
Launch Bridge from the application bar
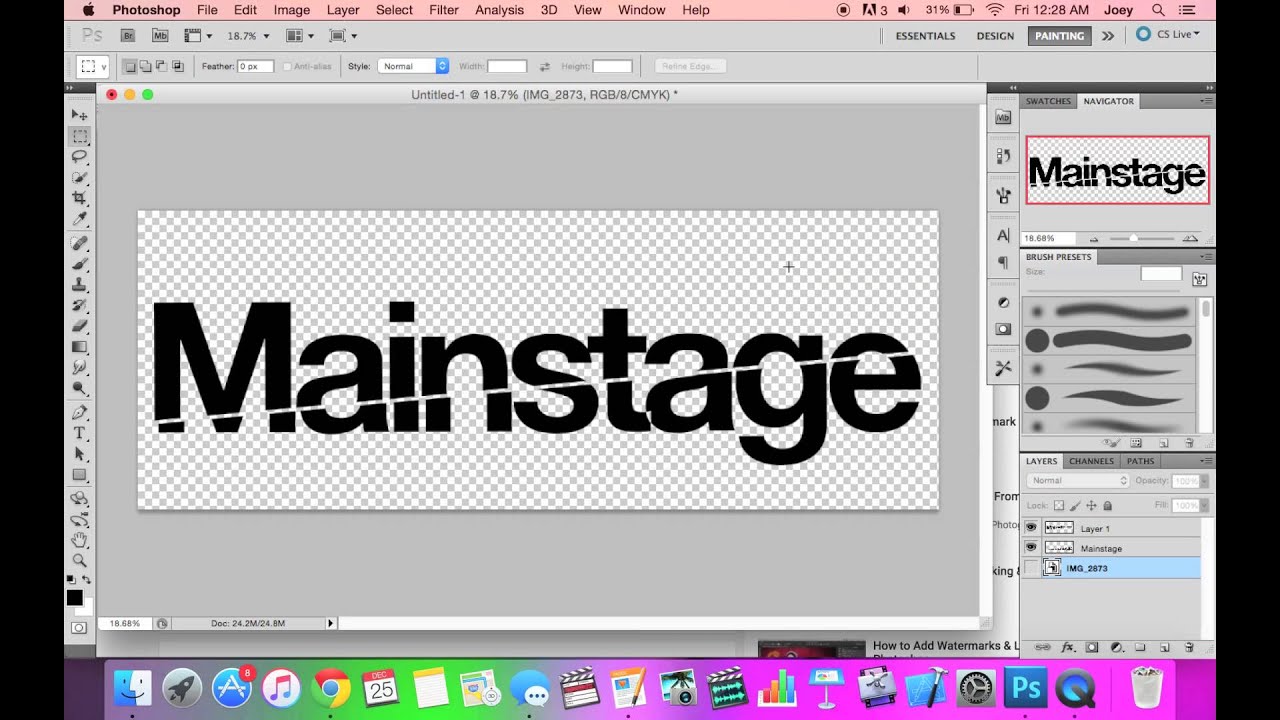click(x=128, y=36)
